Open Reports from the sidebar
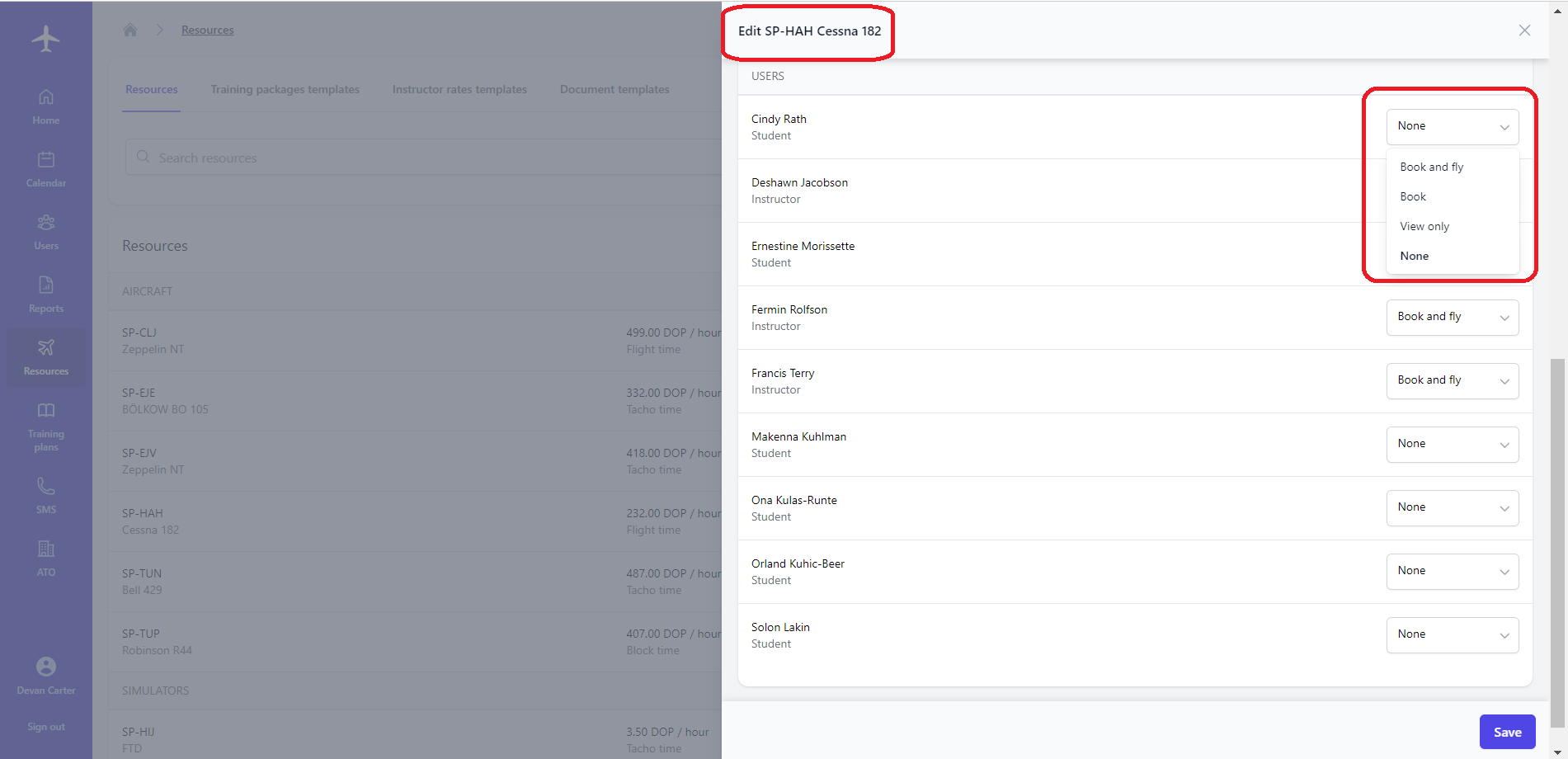 (x=46, y=295)
